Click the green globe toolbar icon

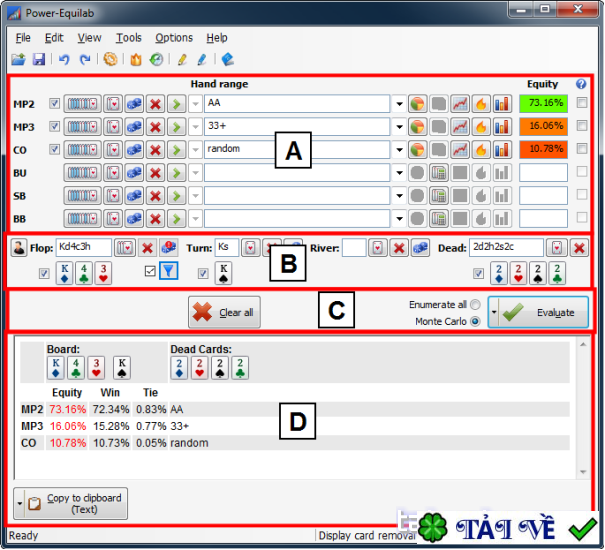click(x=156, y=59)
